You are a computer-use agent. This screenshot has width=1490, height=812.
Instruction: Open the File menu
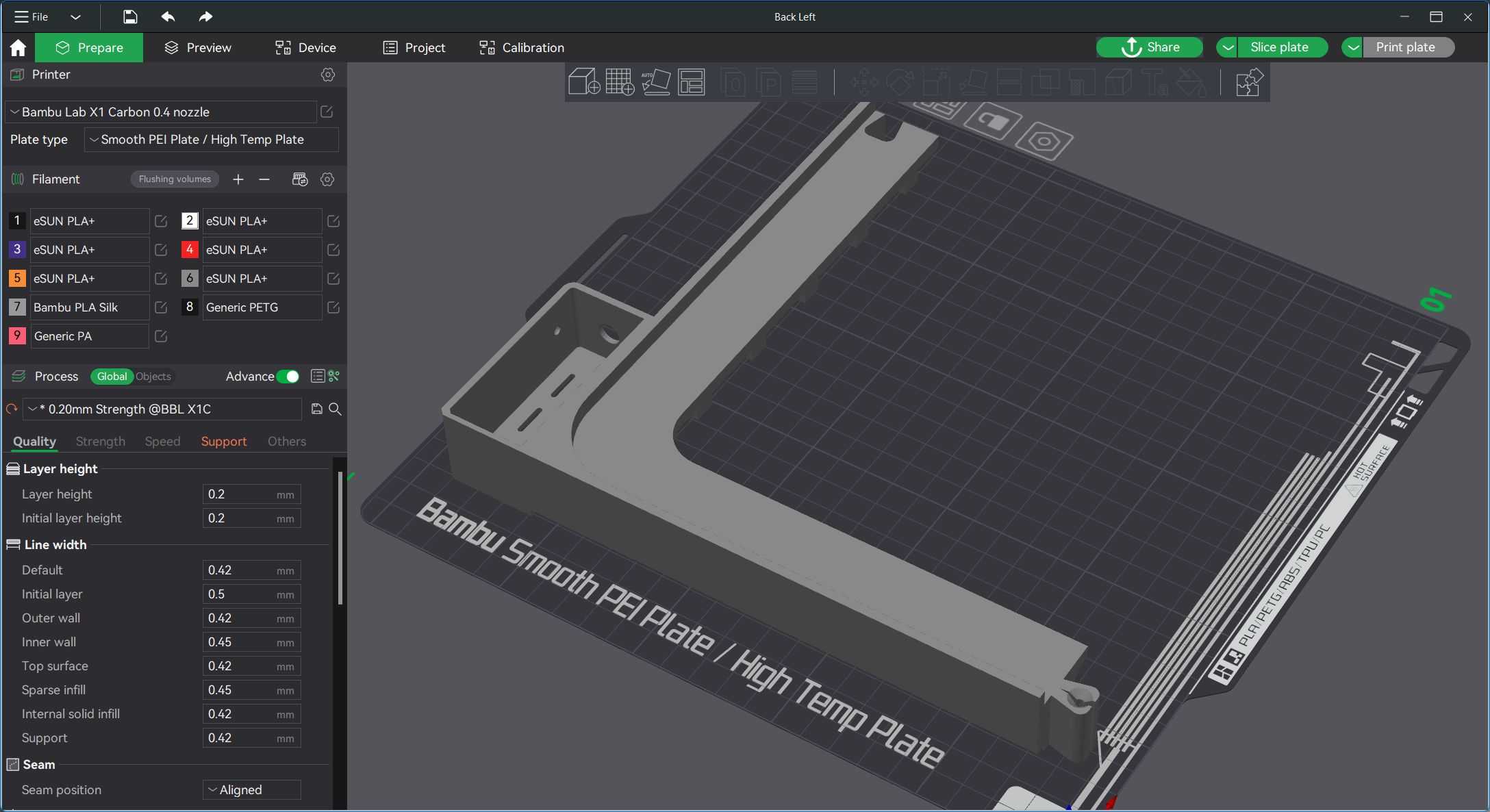(x=31, y=16)
